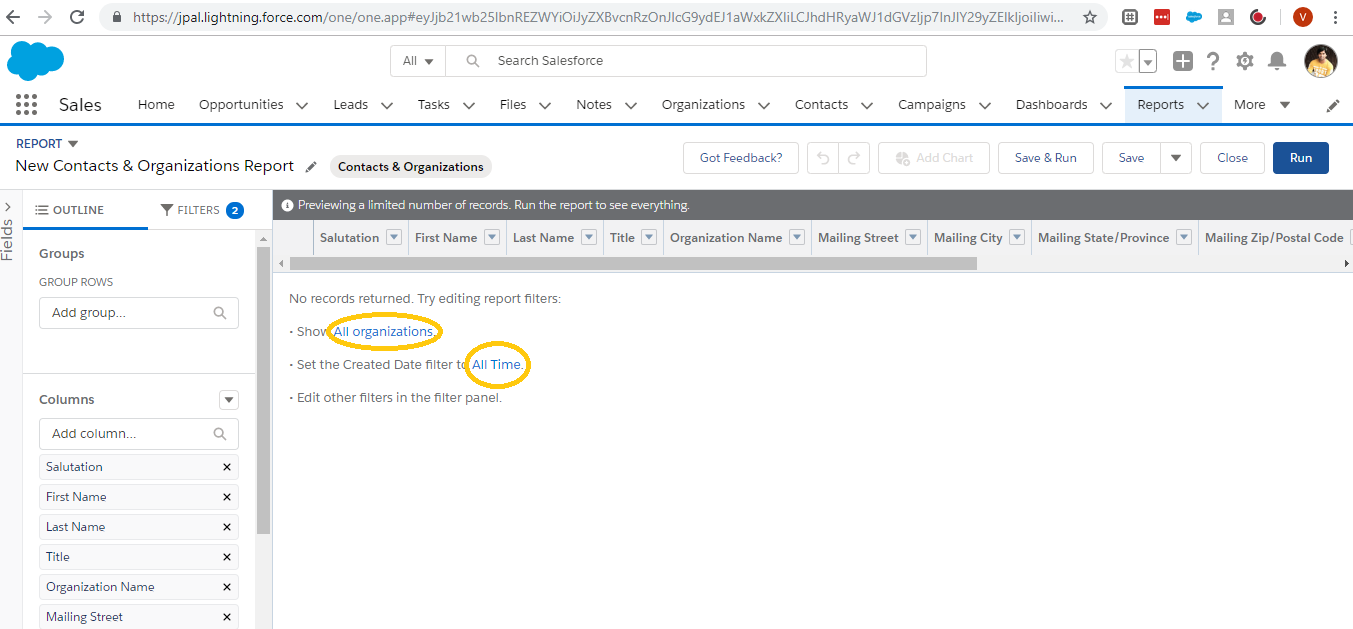Remove the Title column

point(227,557)
